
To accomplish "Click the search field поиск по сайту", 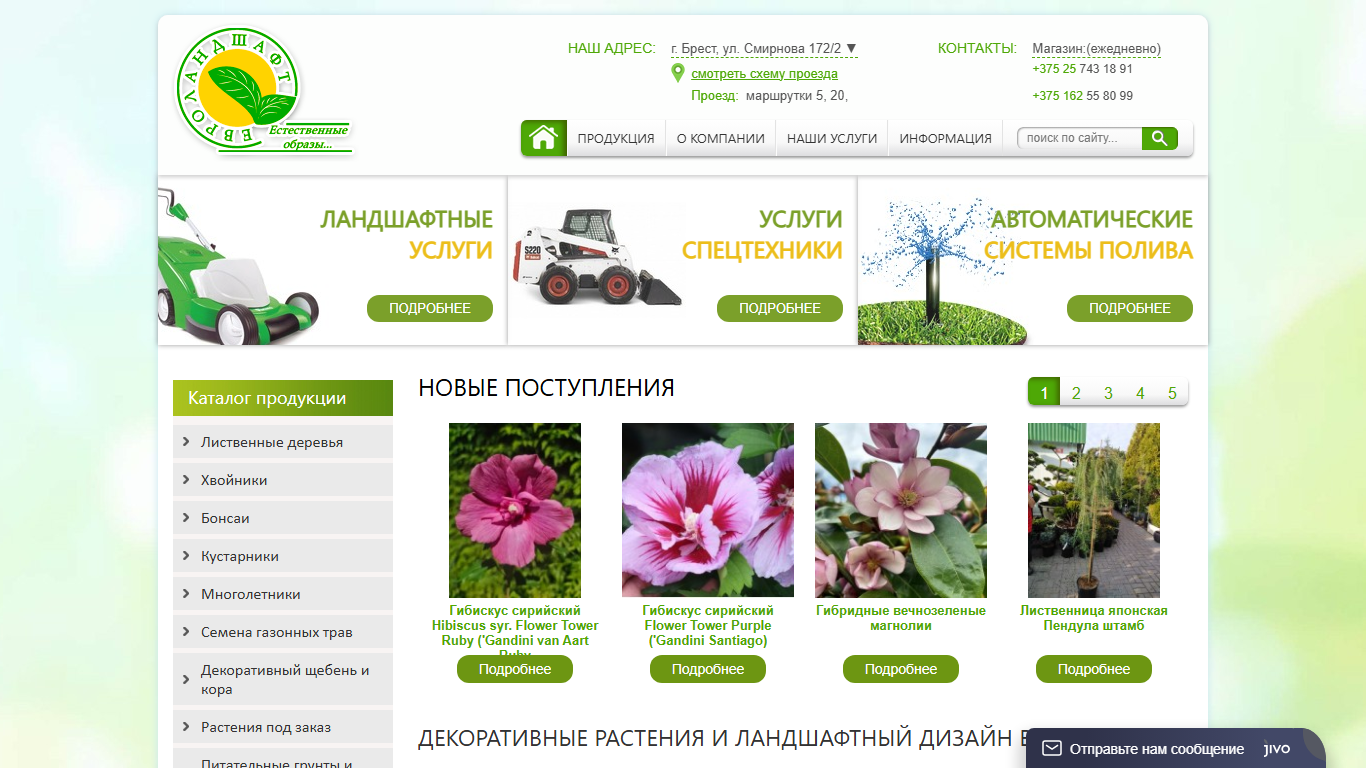I will click(1080, 138).
